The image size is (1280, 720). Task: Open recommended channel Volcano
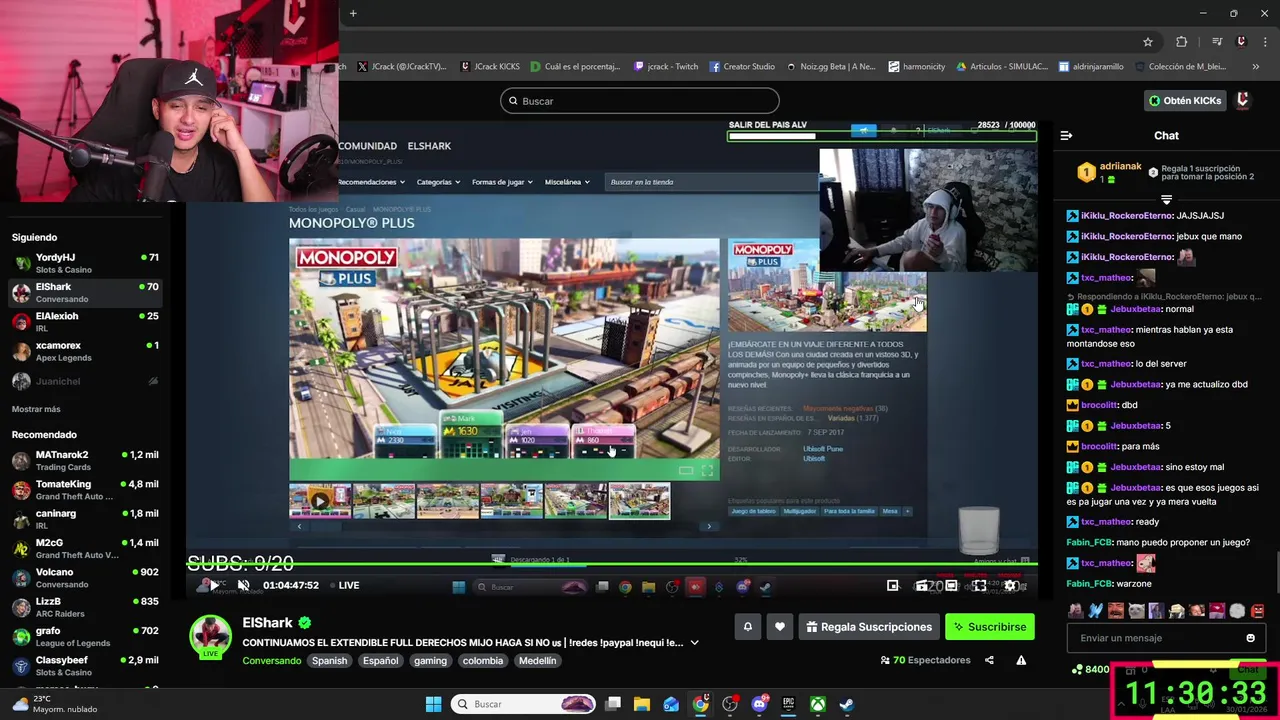tap(85, 578)
